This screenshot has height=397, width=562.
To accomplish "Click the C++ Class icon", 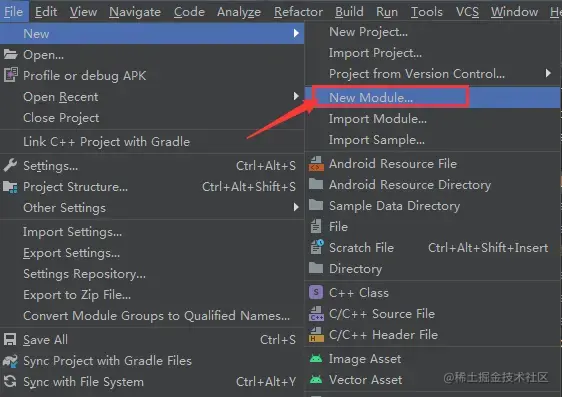I will [316, 293].
